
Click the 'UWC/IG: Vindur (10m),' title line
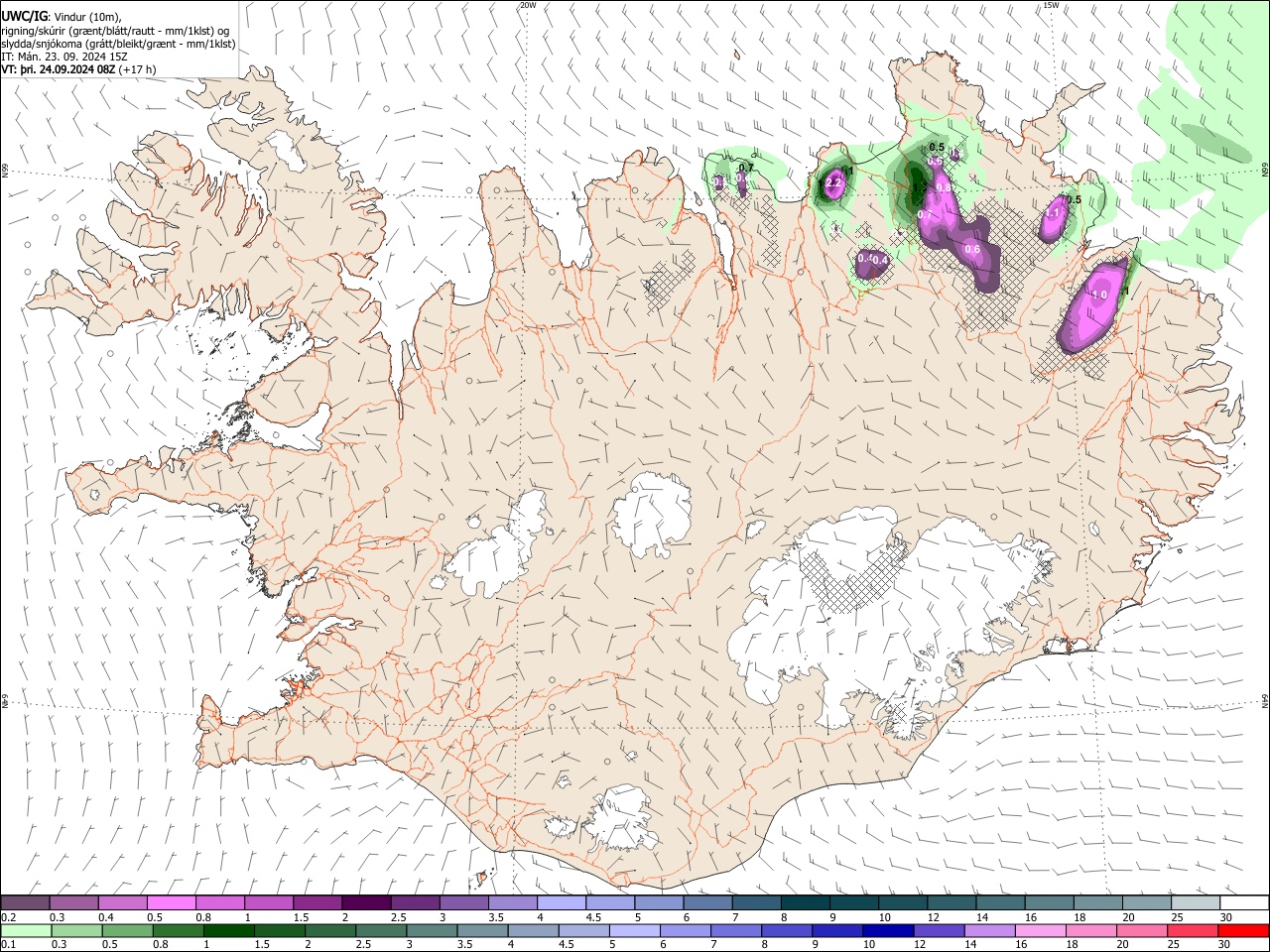62,17
